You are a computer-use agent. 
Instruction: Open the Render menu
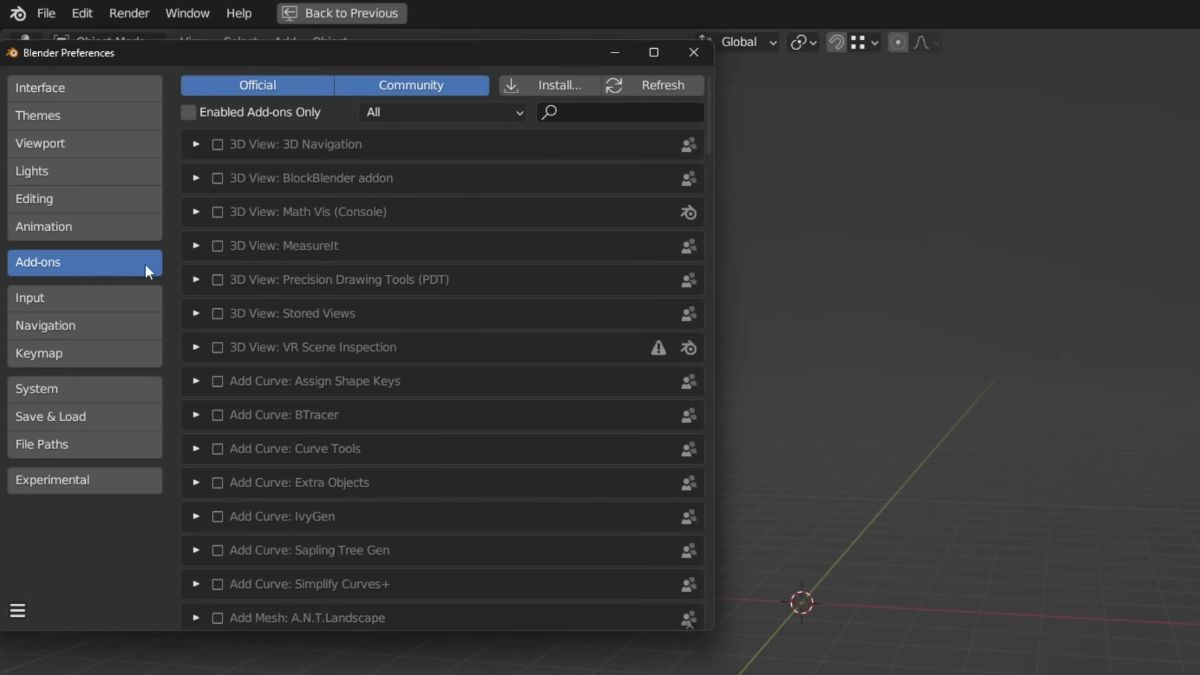129,13
